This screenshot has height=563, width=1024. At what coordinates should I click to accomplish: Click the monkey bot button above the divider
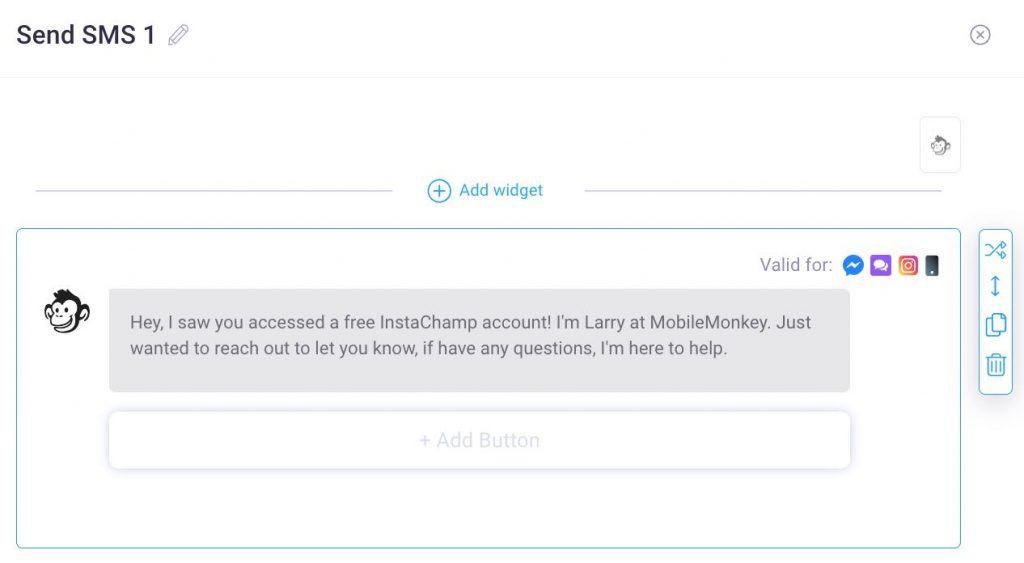click(940, 146)
